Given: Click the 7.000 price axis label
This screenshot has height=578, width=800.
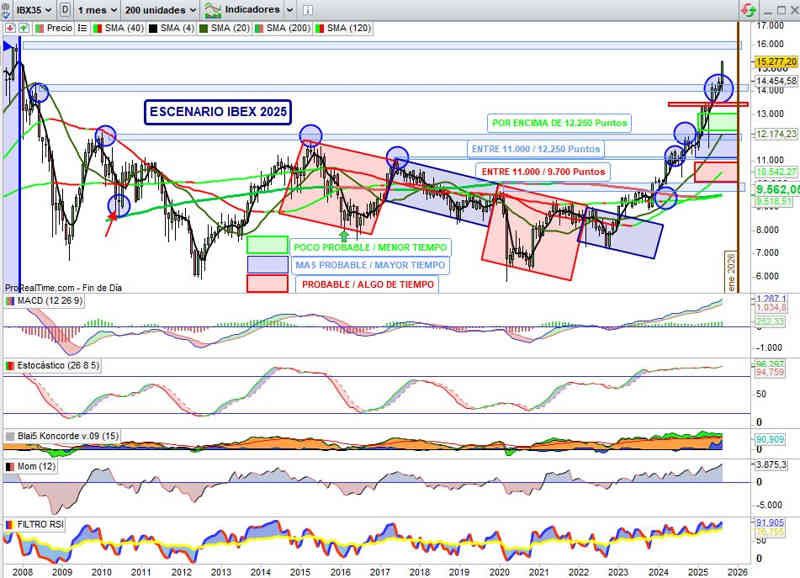Looking at the screenshot, I should coord(768,253).
